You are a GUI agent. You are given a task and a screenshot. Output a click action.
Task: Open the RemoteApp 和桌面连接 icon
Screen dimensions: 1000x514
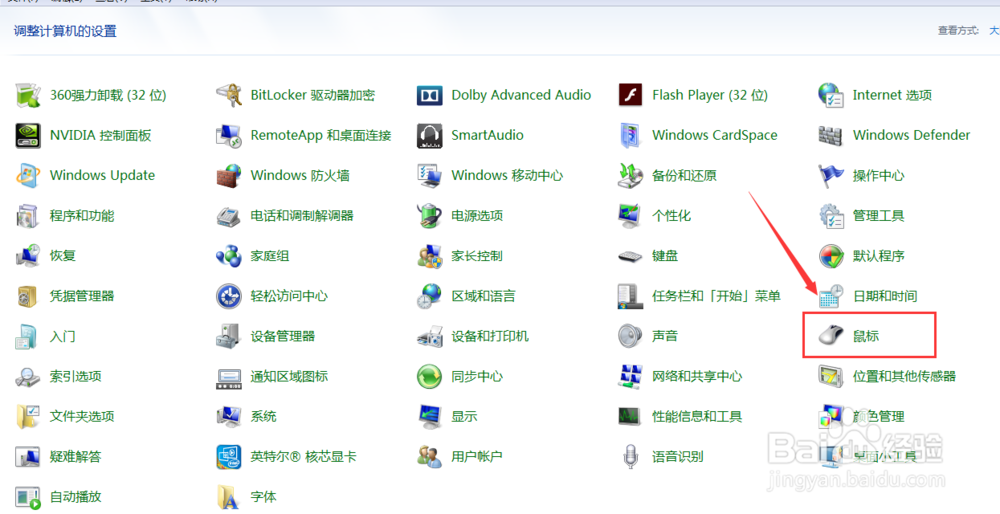coord(229,136)
